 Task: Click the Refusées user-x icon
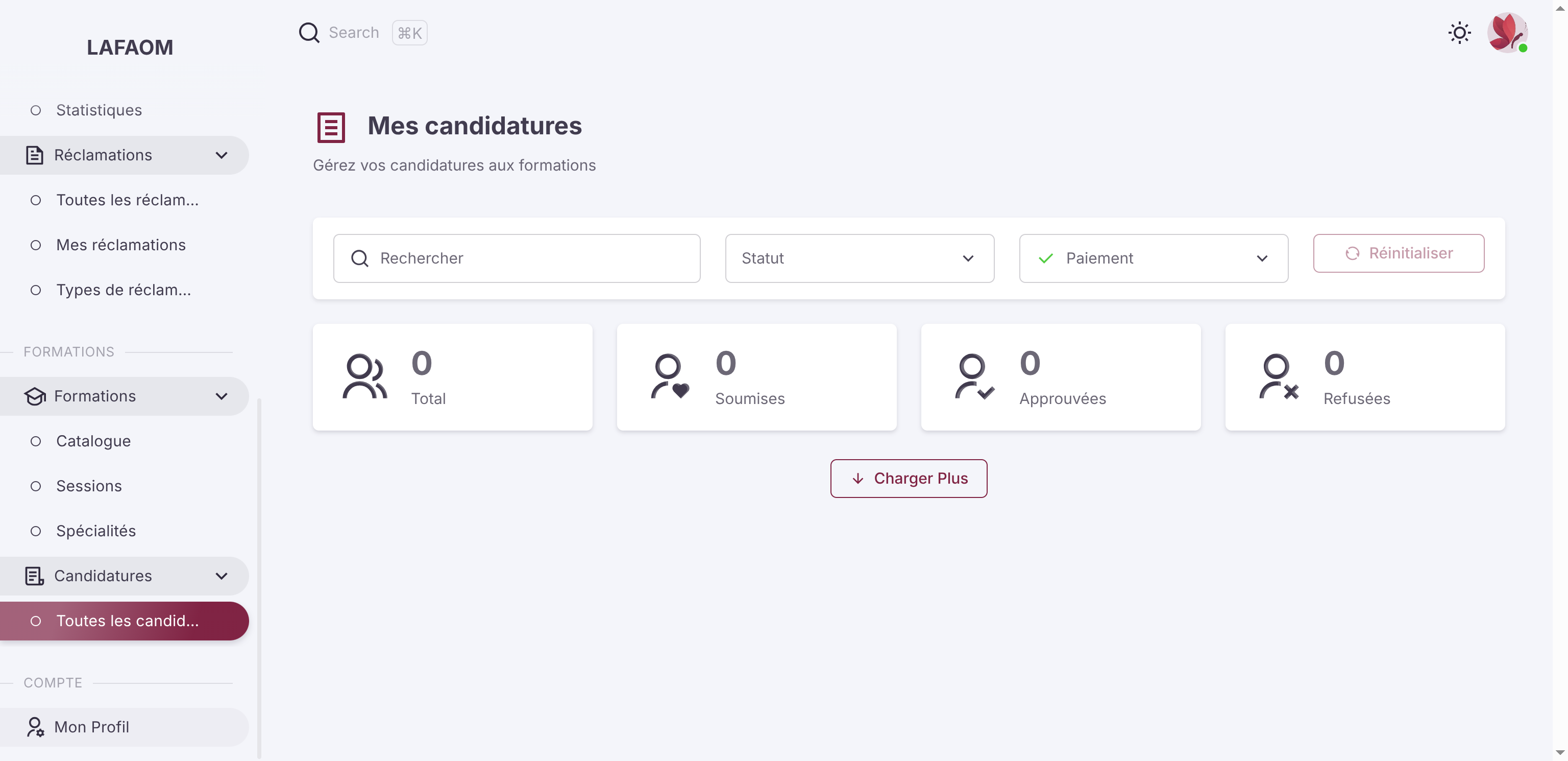click(1278, 376)
